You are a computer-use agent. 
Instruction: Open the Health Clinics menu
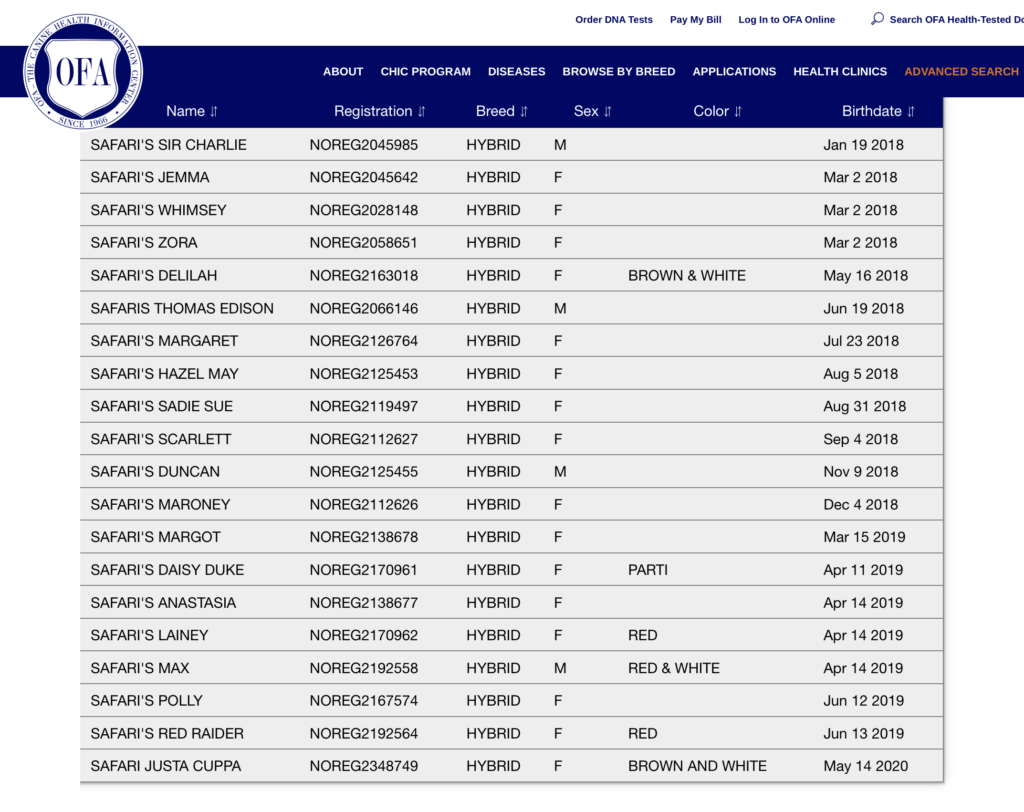click(x=840, y=72)
